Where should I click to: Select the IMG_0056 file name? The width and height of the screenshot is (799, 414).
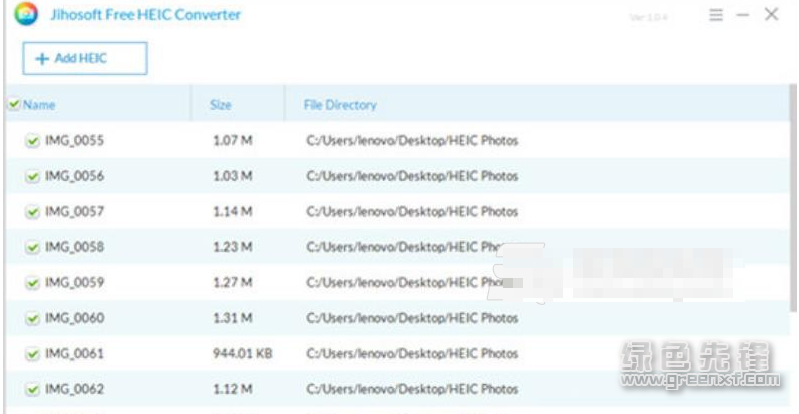74,176
